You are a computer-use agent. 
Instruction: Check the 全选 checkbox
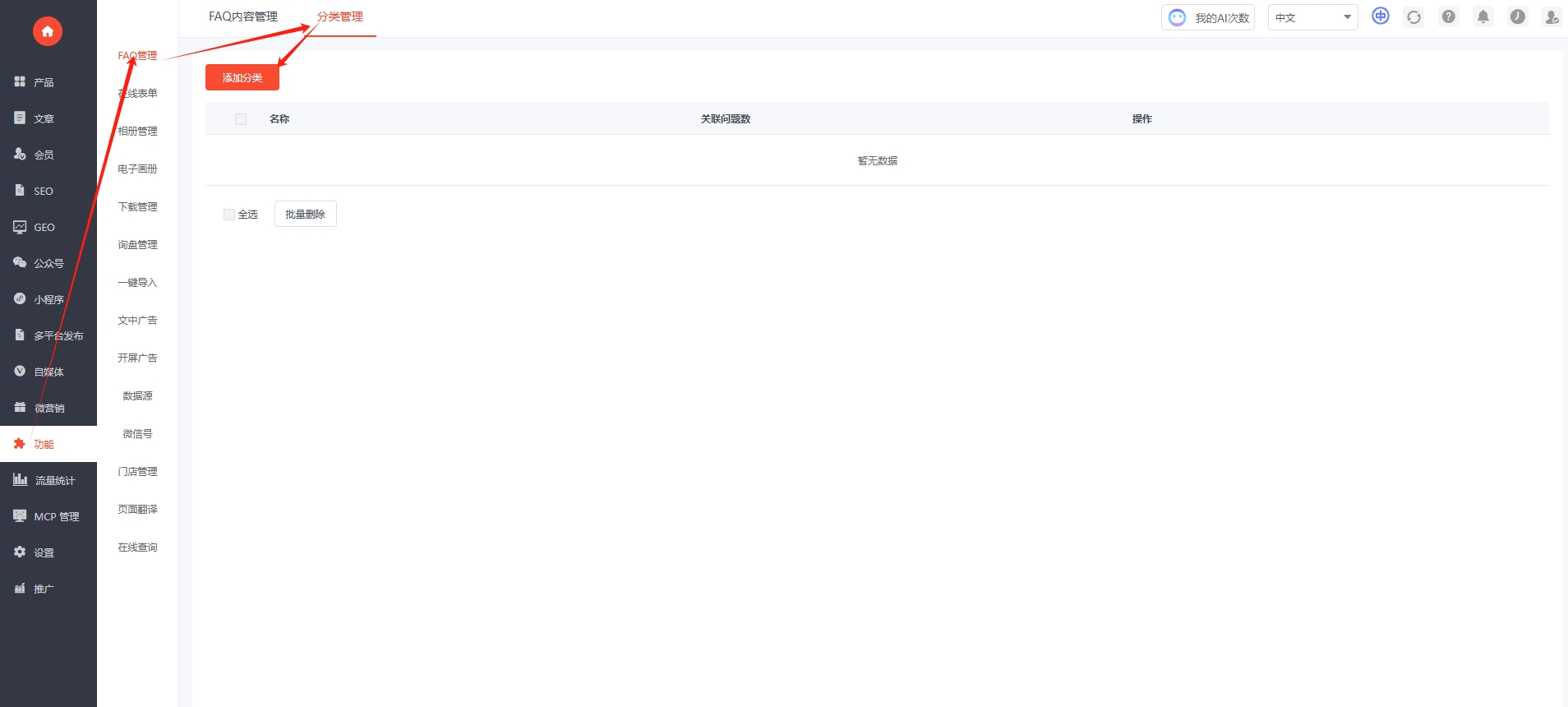[x=229, y=215]
